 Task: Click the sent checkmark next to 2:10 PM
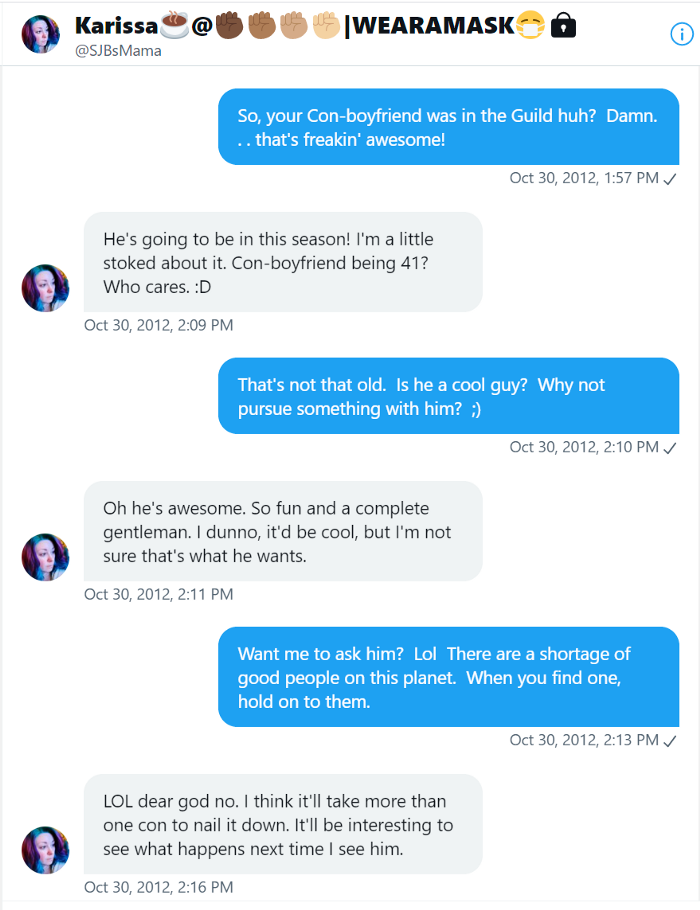tap(671, 447)
